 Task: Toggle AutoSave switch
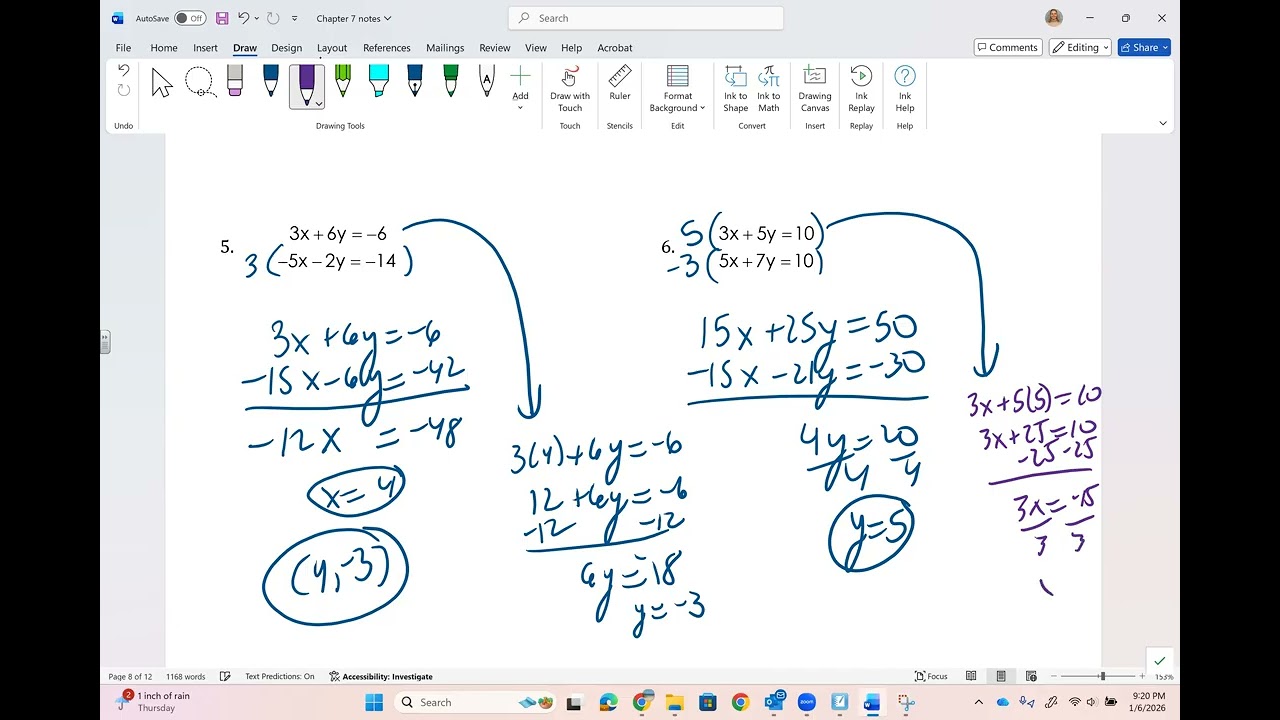click(189, 18)
